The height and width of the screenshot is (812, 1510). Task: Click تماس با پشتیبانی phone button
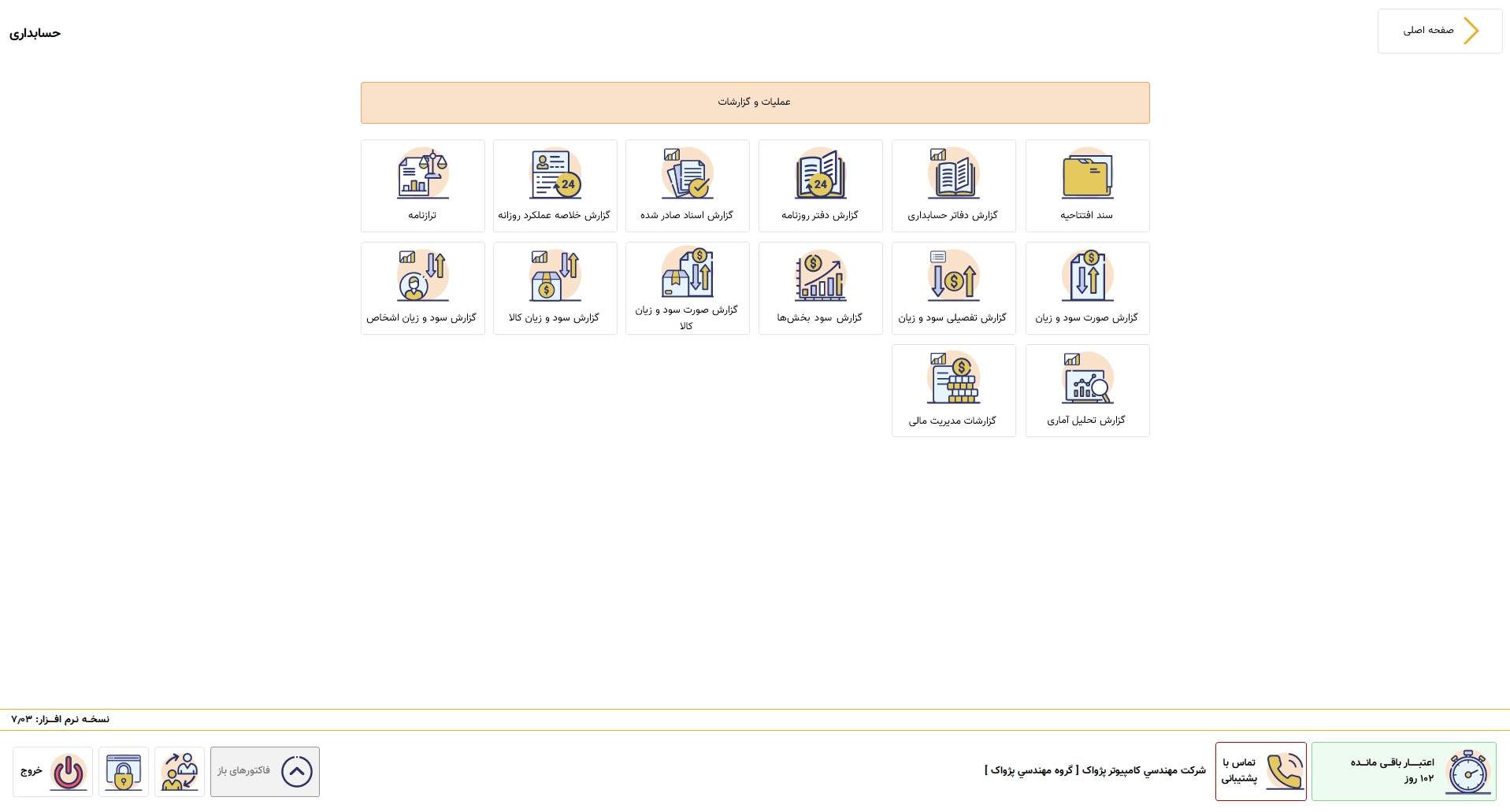1260,772
